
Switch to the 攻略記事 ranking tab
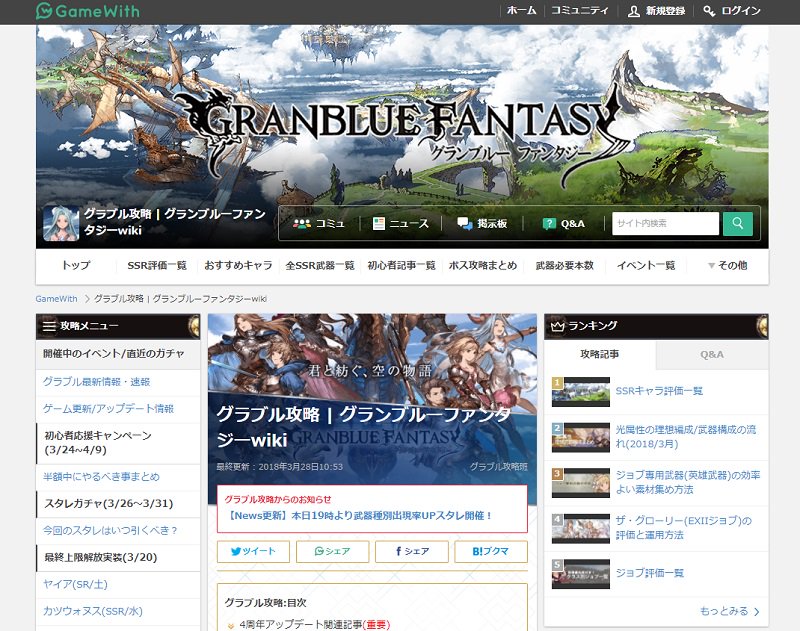pyautogui.click(x=599, y=354)
